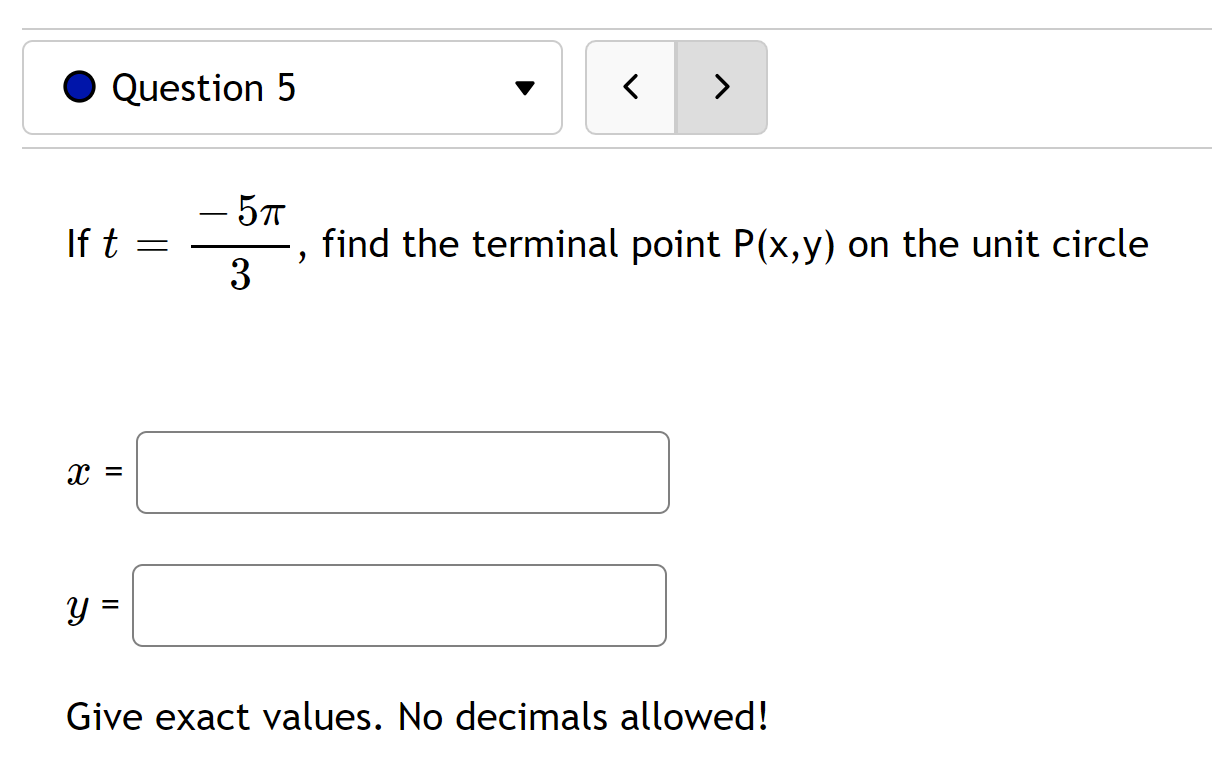The image size is (1212, 763).
Task: Click the dark dropdown triangle beside Question 5
Action: (525, 88)
